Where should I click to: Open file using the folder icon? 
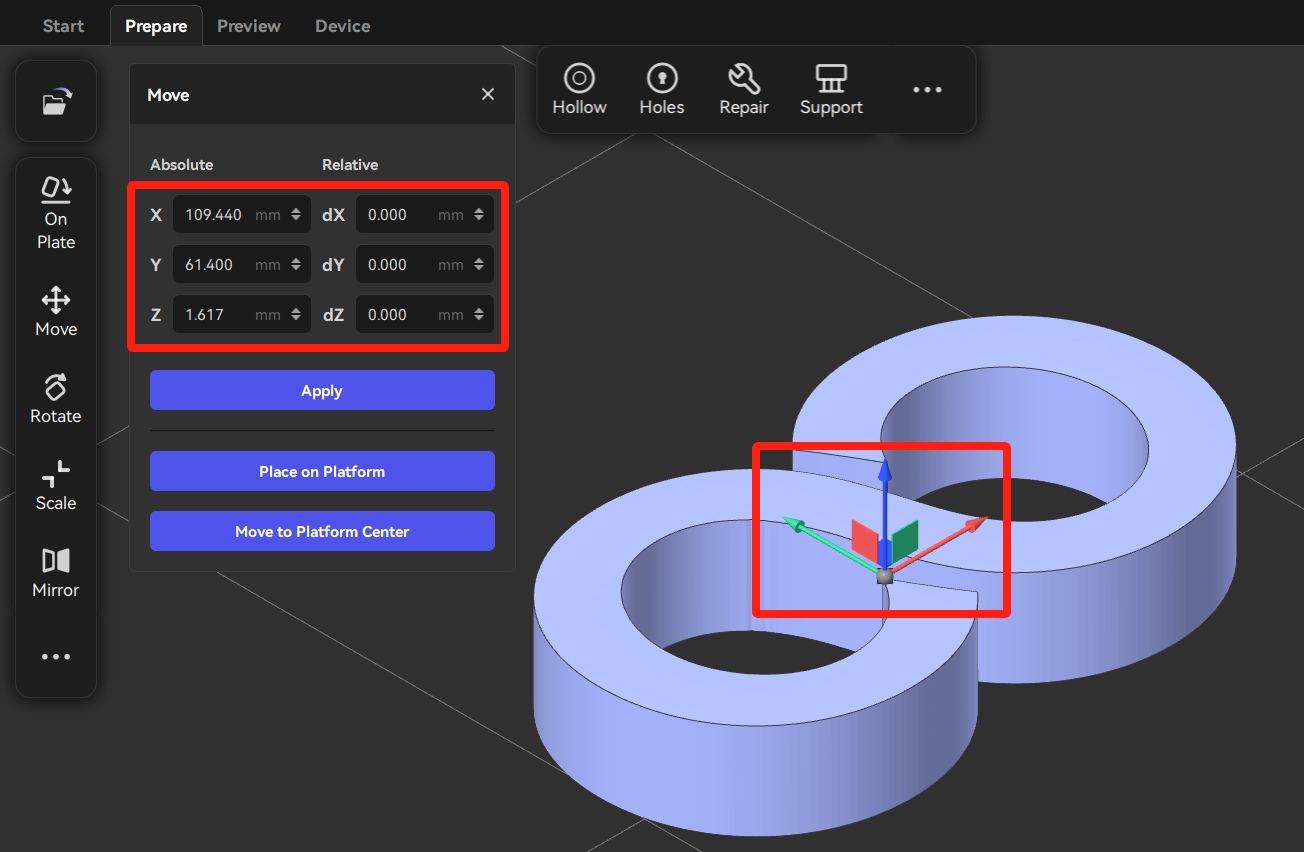[x=56, y=102]
